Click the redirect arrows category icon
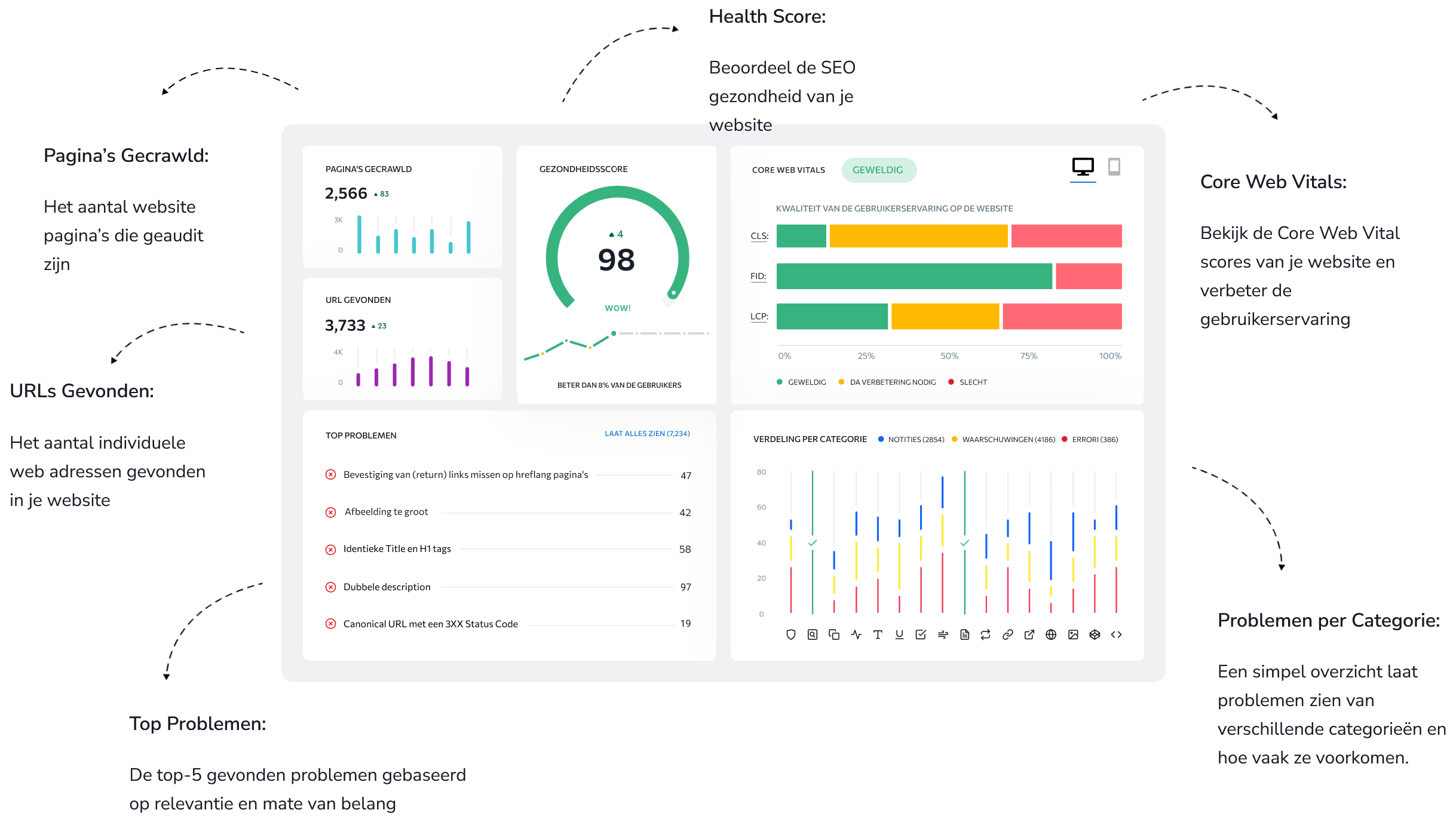 click(x=986, y=634)
